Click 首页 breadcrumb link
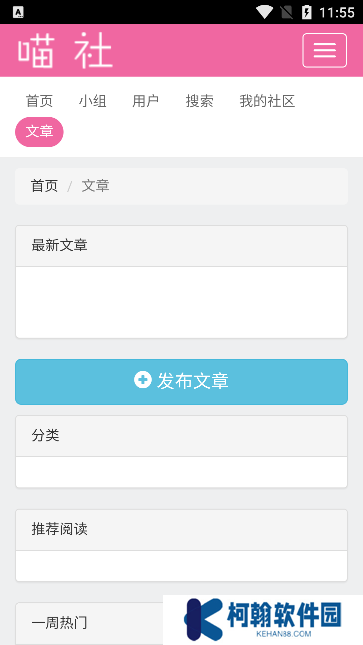 click(x=44, y=186)
